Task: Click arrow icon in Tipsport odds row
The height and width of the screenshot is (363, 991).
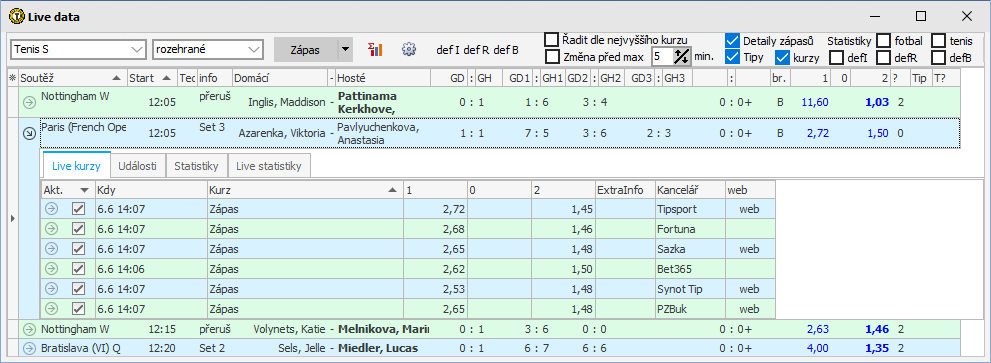Action: point(51,208)
